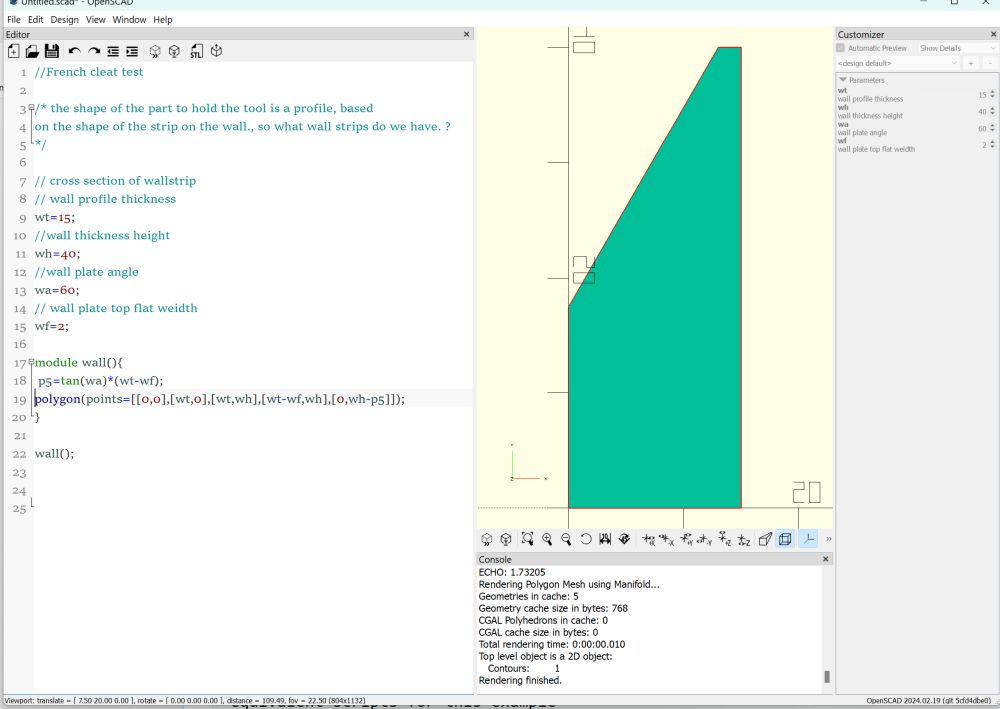1000x709 pixels.
Task: Save the file with the floppy disk icon
Action: point(51,51)
